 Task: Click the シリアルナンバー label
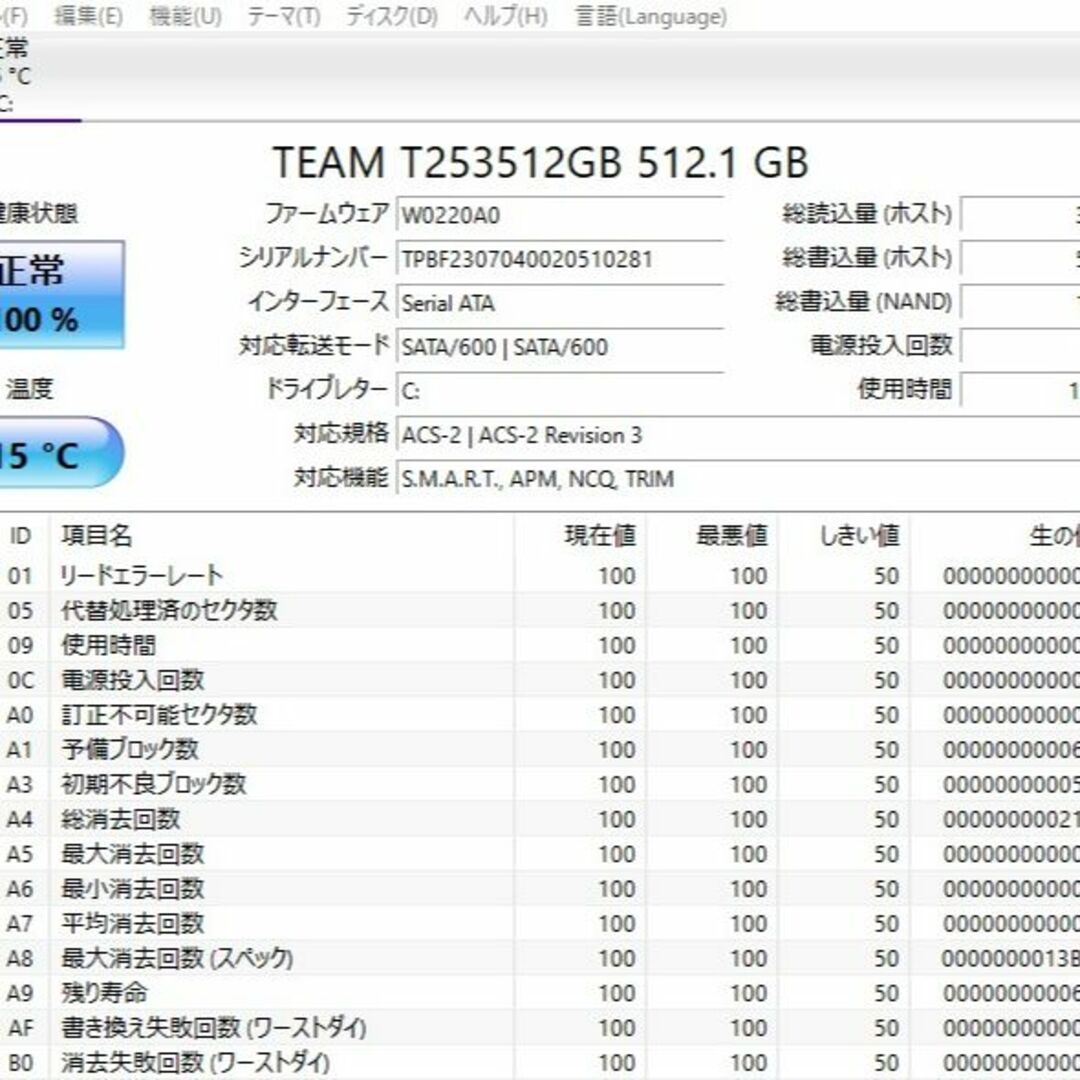coord(313,258)
